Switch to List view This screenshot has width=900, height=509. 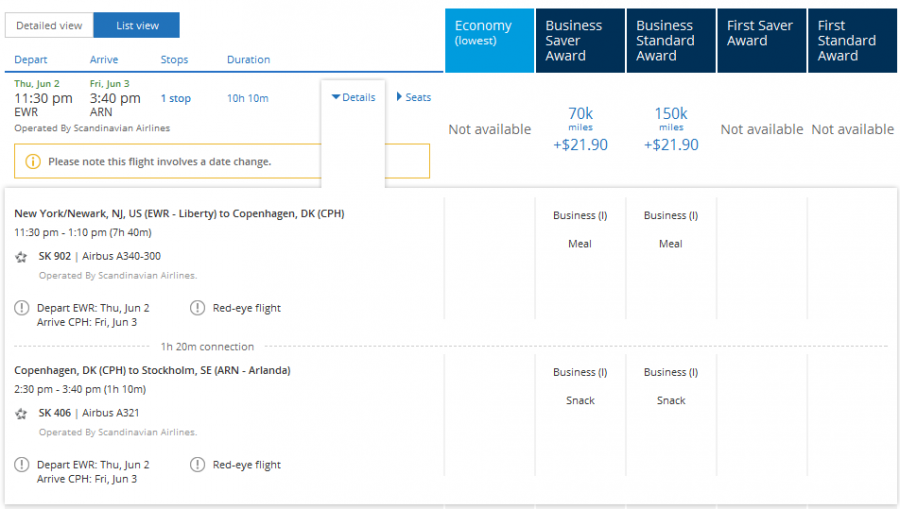pyautogui.click(x=136, y=25)
